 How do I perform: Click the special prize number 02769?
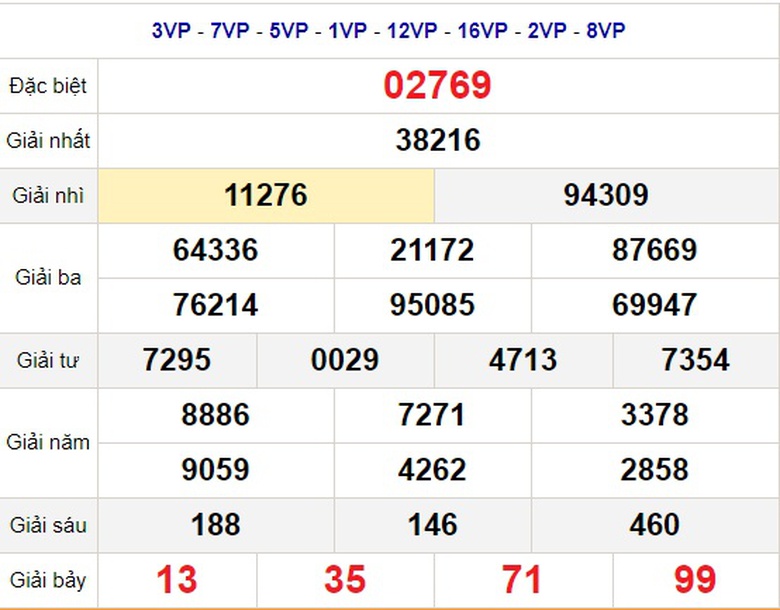pyautogui.click(x=438, y=85)
